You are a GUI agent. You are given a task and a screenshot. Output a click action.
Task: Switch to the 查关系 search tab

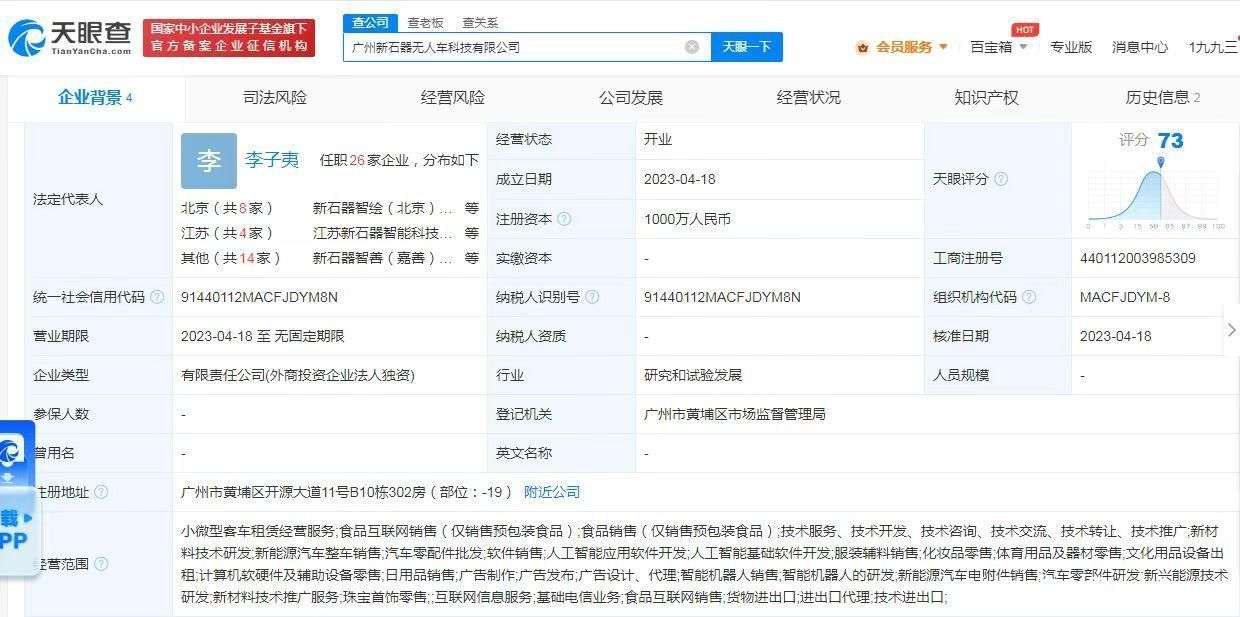[x=480, y=23]
